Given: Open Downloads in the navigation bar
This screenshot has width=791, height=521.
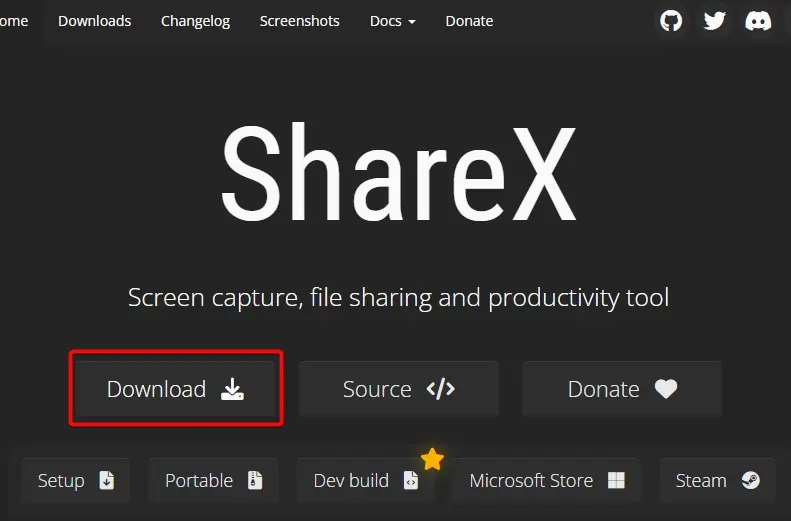Looking at the screenshot, I should pos(94,21).
